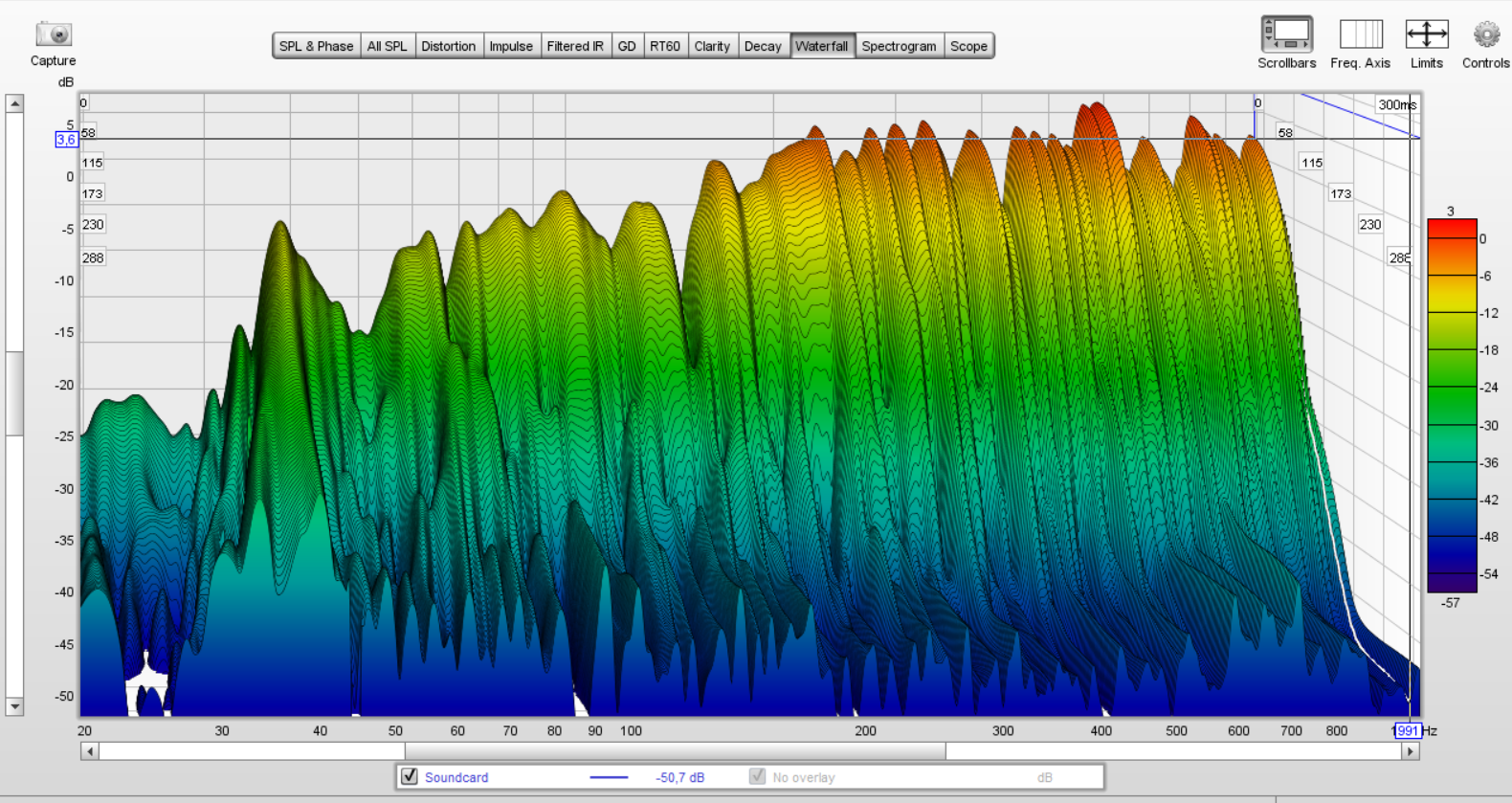Viewport: 1512px width, 803px height.
Task: Open the Distortion graph tab
Action: pyautogui.click(x=448, y=46)
